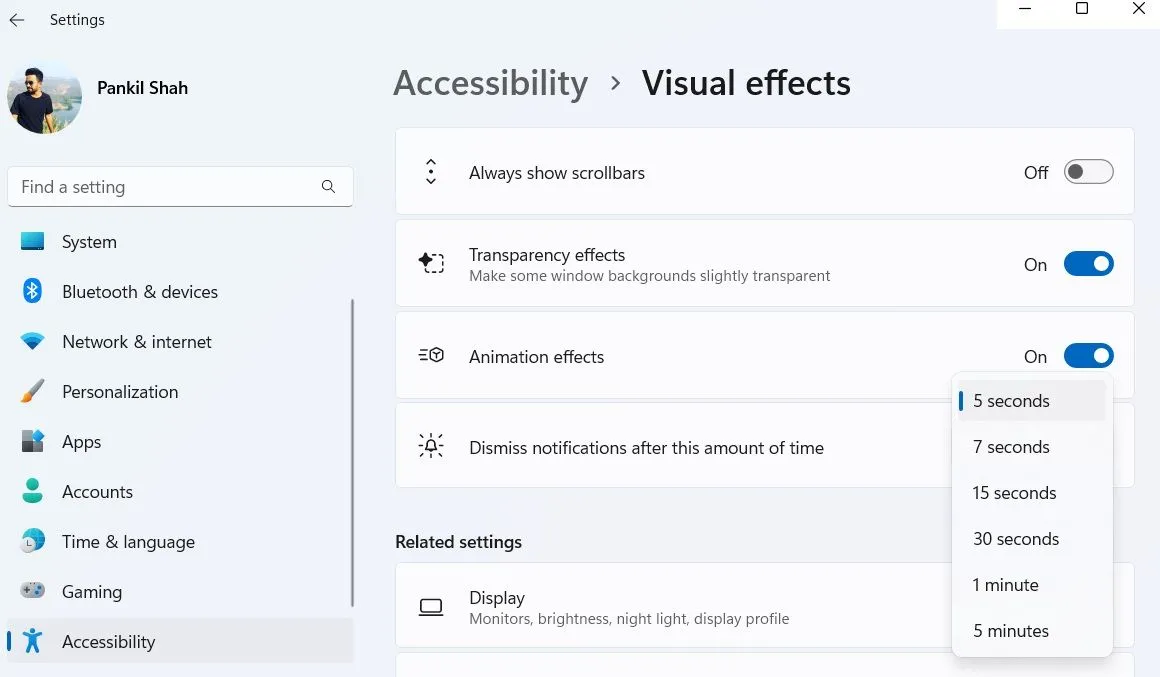Click the Find a setting field

click(x=180, y=186)
